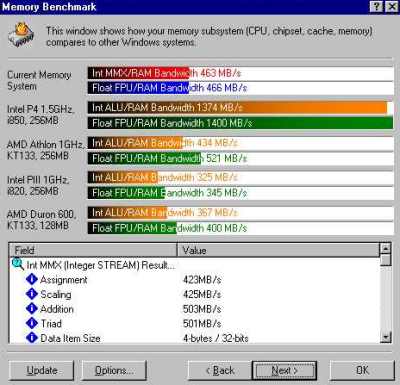The height and width of the screenshot is (385, 400).
Task: Click the magnifier icon beside Int MMX Result
Action: 17,264
